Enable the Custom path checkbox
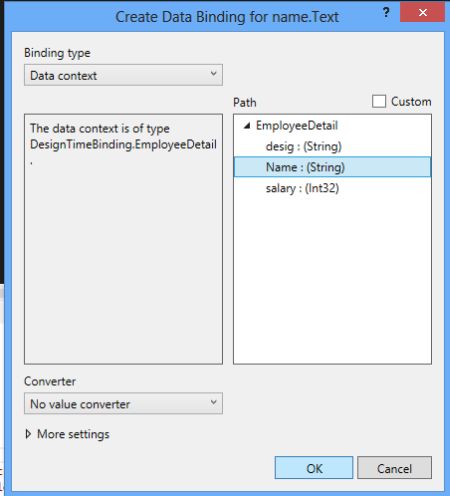 click(379, 101)
